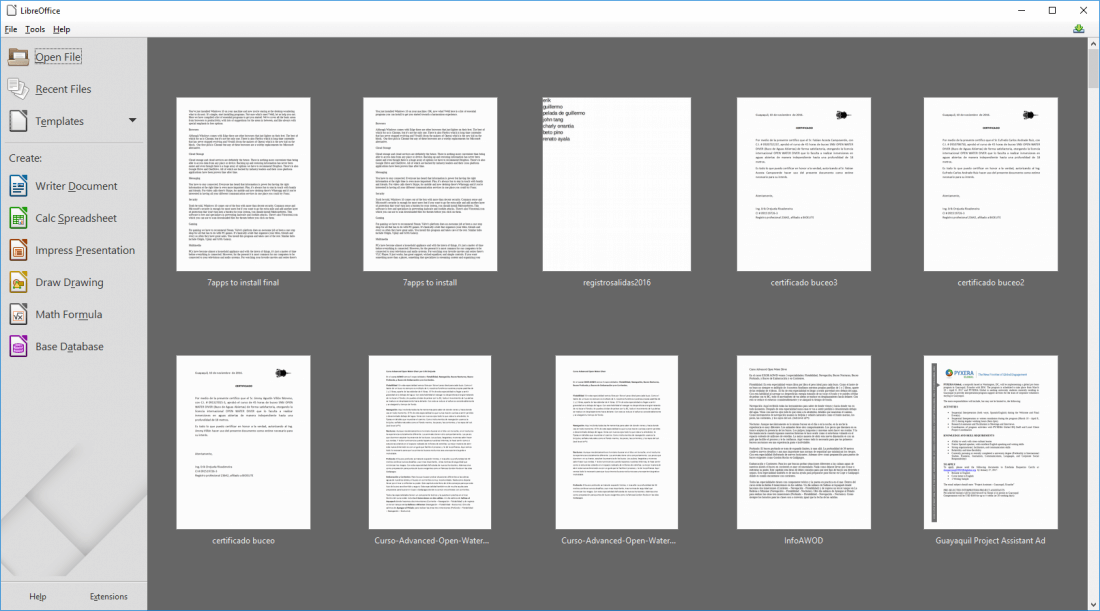The width and height of the screenshot is (1100, 611).
Task: Click the Recent Files icon
Action: pyautogui.click(x=19, y=89)
